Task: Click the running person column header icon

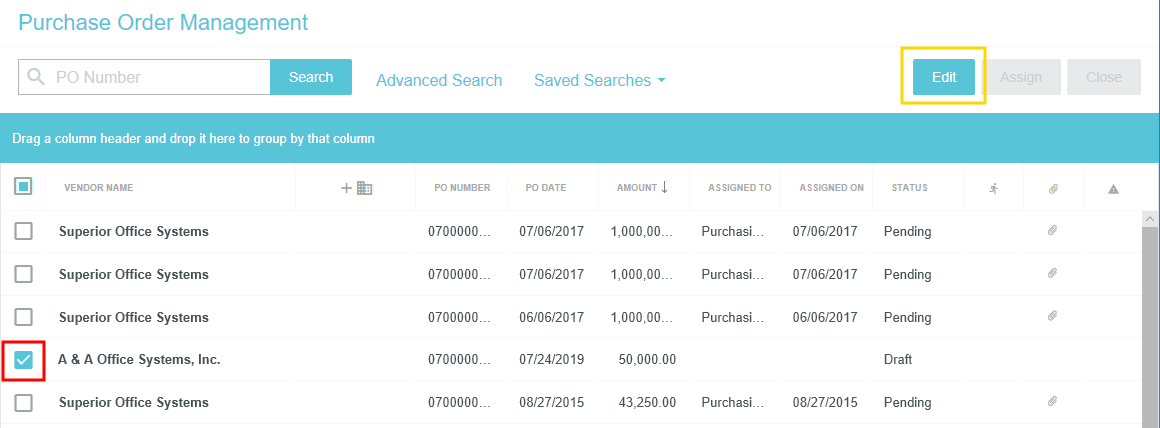Action: 992,188
